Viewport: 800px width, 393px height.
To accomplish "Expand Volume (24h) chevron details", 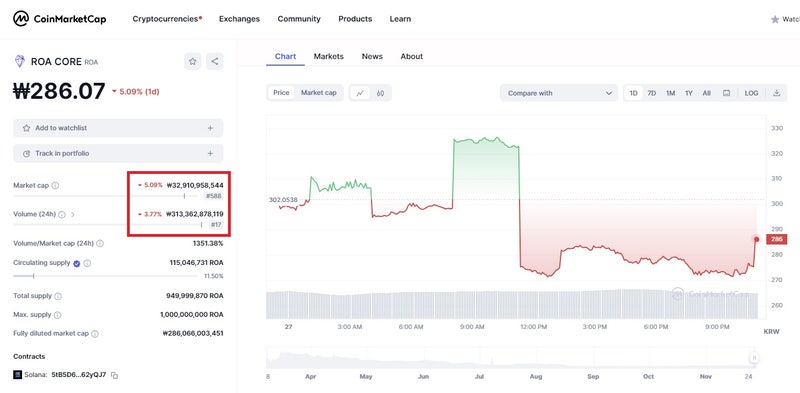I will pos(72,215).
